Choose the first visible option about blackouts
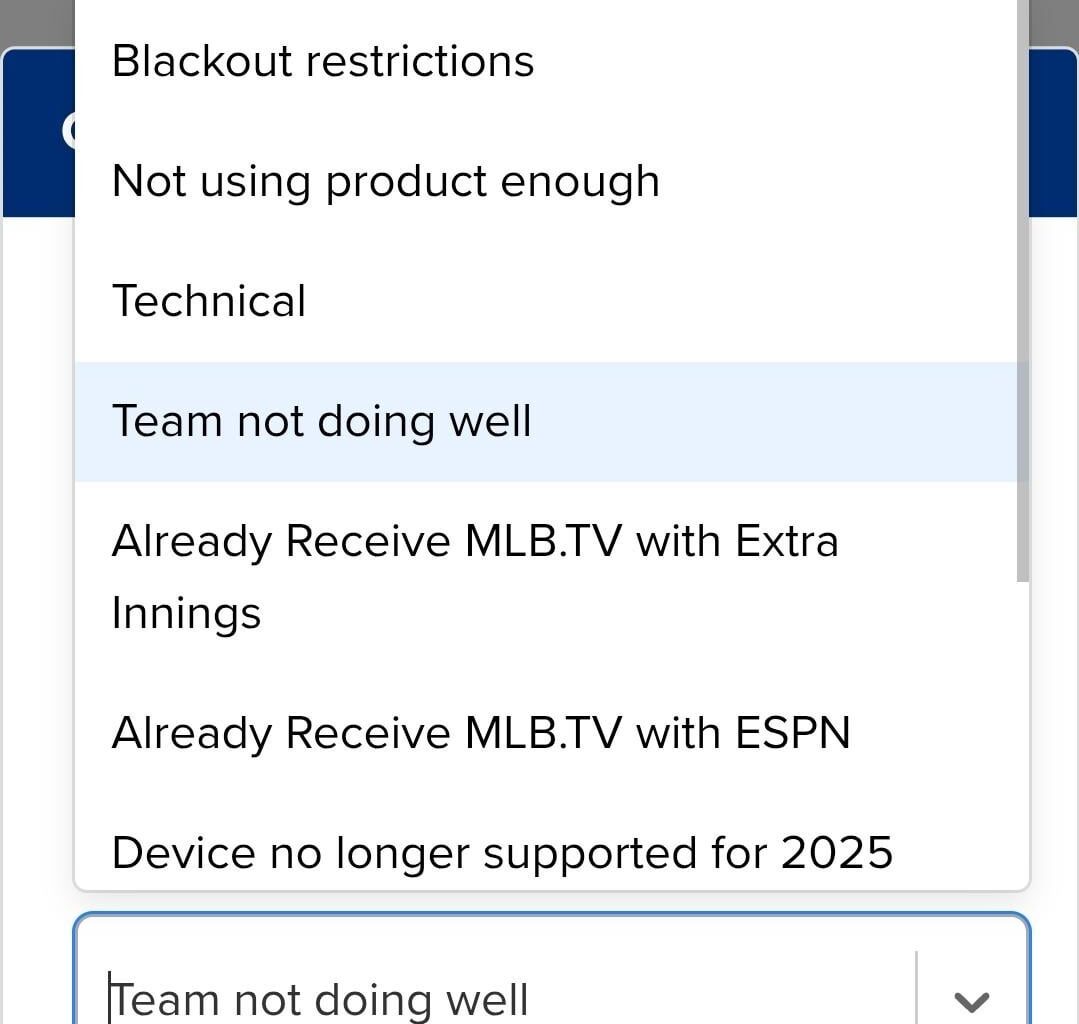1079x1024 pixels. click(x=323, y=61)
